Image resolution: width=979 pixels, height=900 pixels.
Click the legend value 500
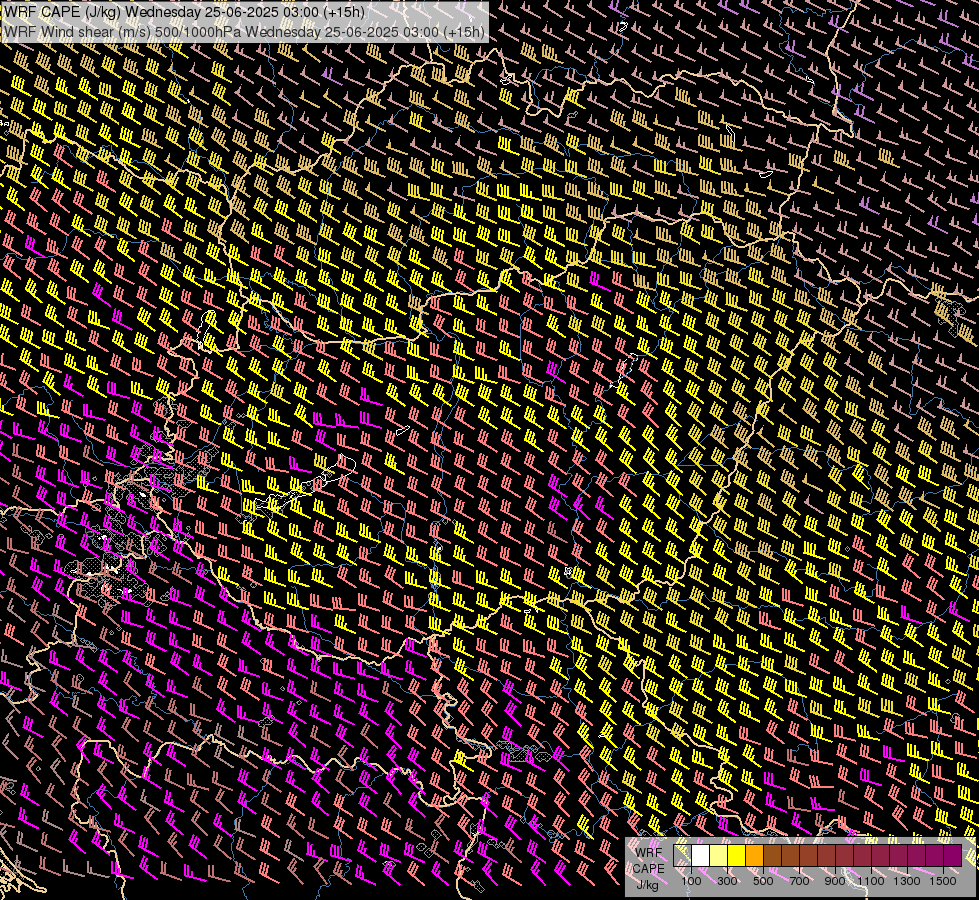[763, 881]
